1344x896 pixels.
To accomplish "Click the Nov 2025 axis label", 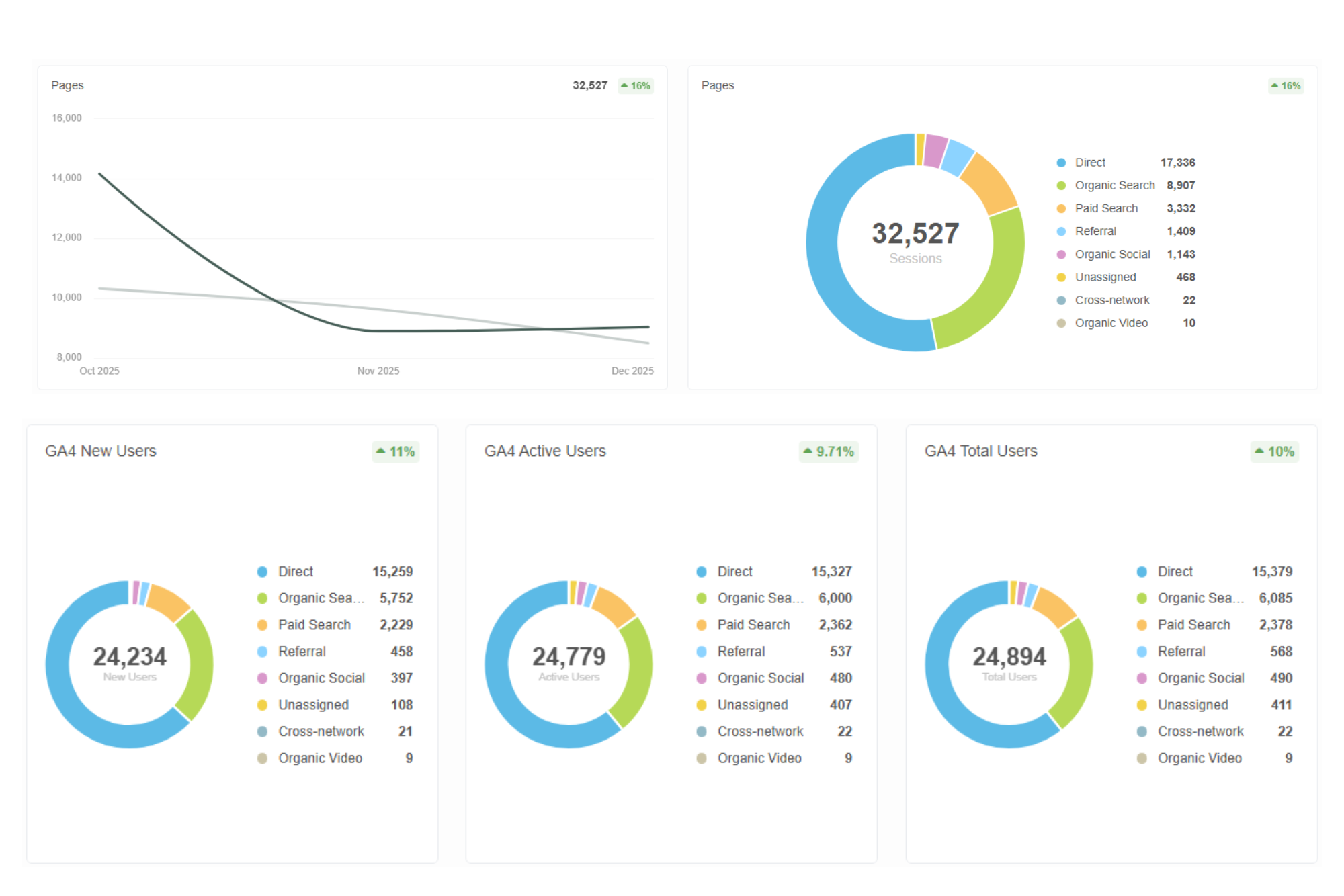I will [378, 371].
